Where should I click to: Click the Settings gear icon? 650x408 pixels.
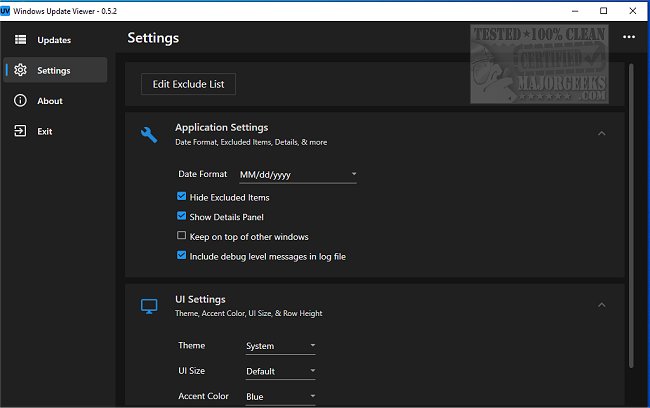[20, 70]
